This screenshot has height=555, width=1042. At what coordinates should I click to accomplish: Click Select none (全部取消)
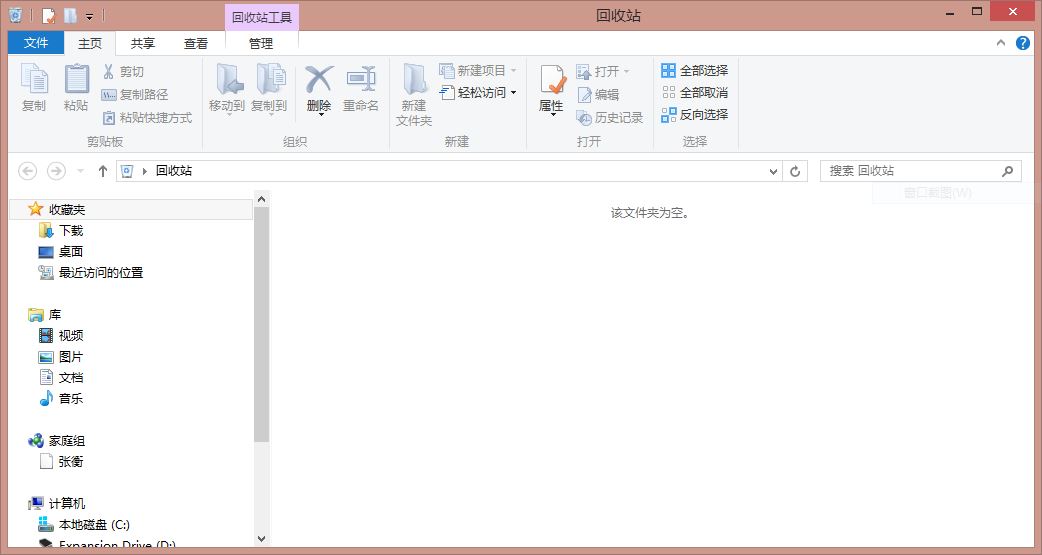[694, 92]
